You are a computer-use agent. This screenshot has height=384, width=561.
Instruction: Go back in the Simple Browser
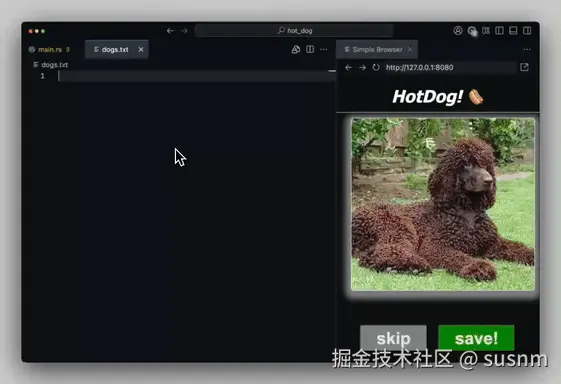coord(348,67)
